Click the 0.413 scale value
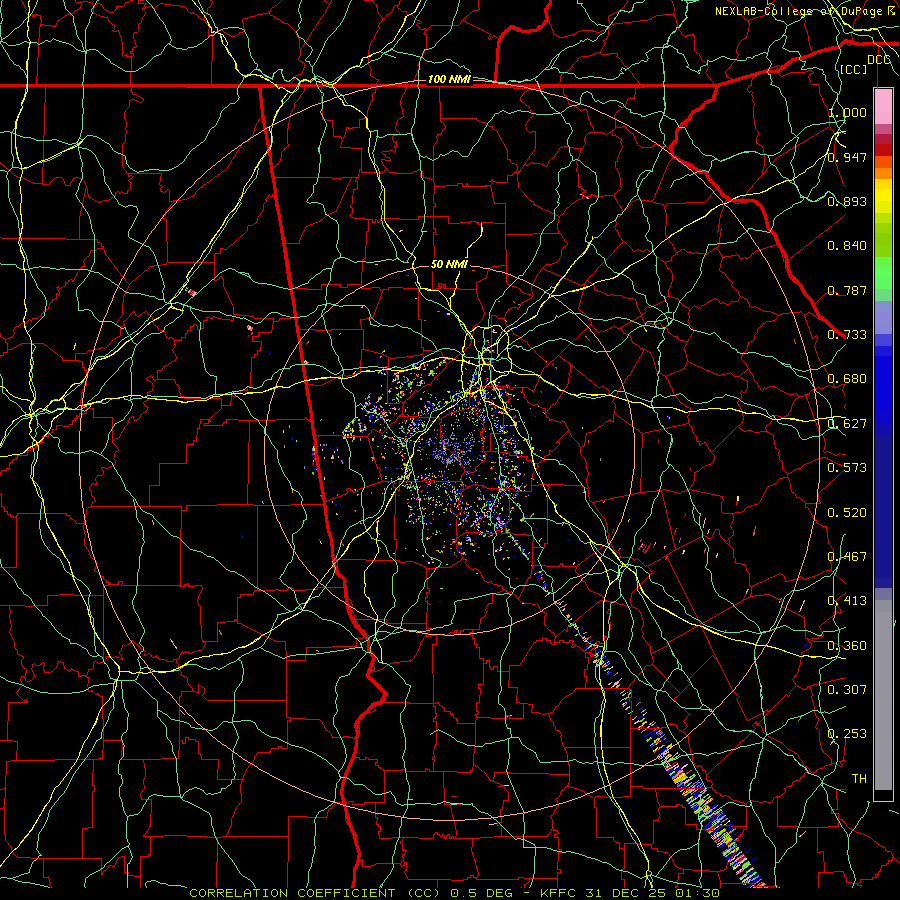This screenshot has height=900, width=900. pyautogui.click(x=847, y=601)
